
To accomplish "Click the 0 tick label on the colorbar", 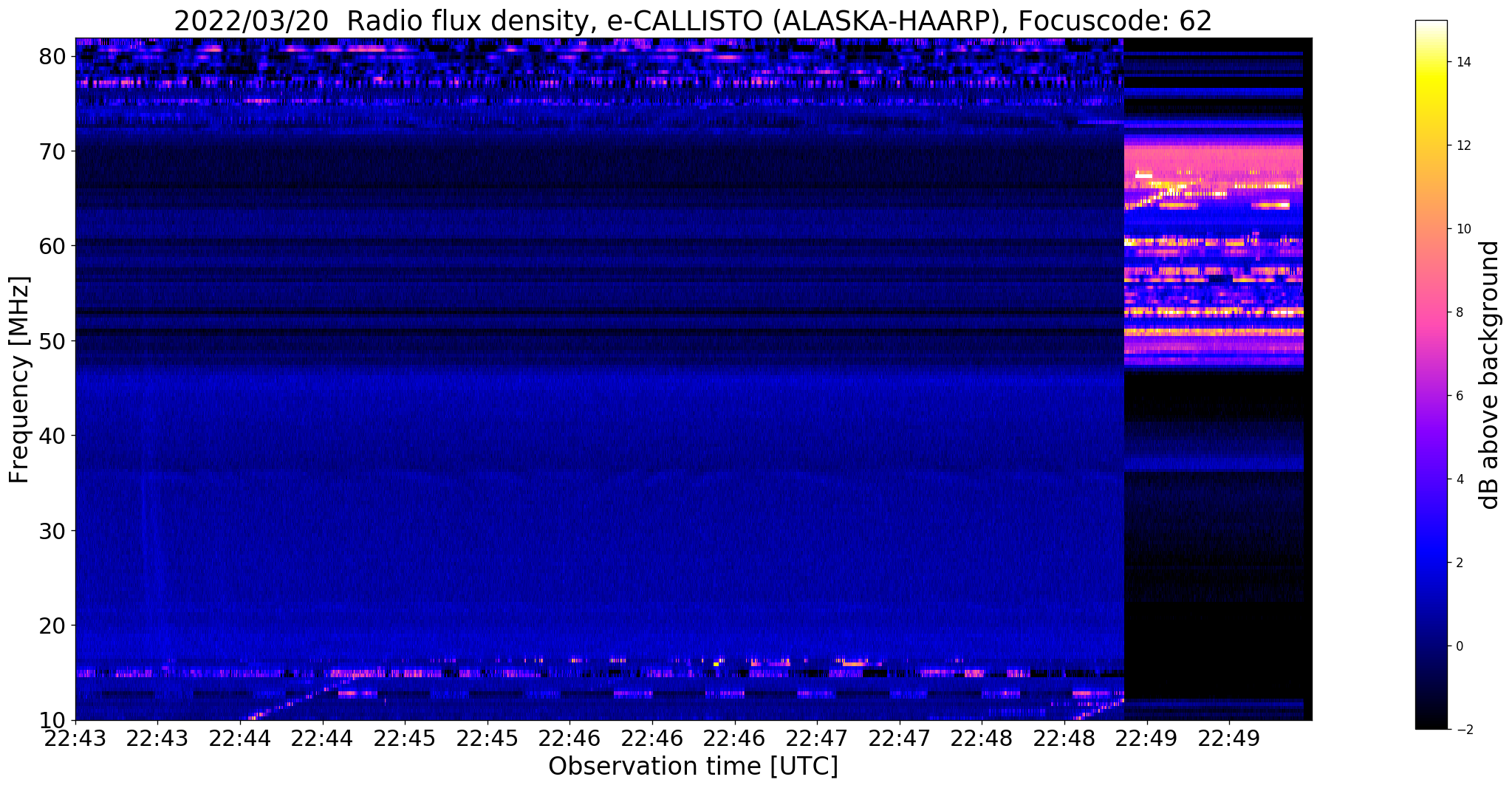I will [1460, 646].
